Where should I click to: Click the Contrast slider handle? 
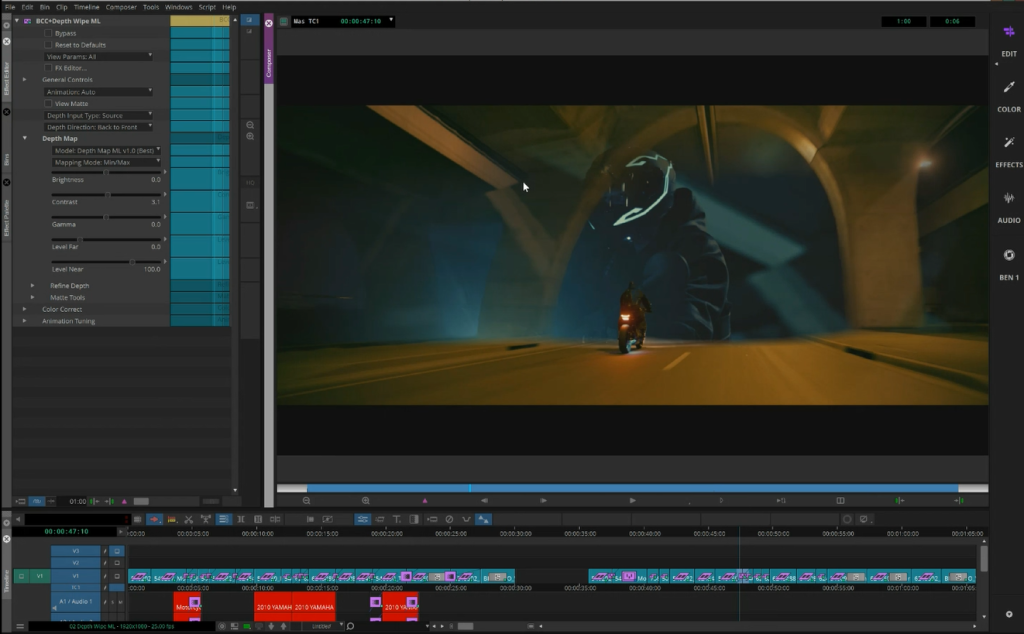tap(107, 194)
